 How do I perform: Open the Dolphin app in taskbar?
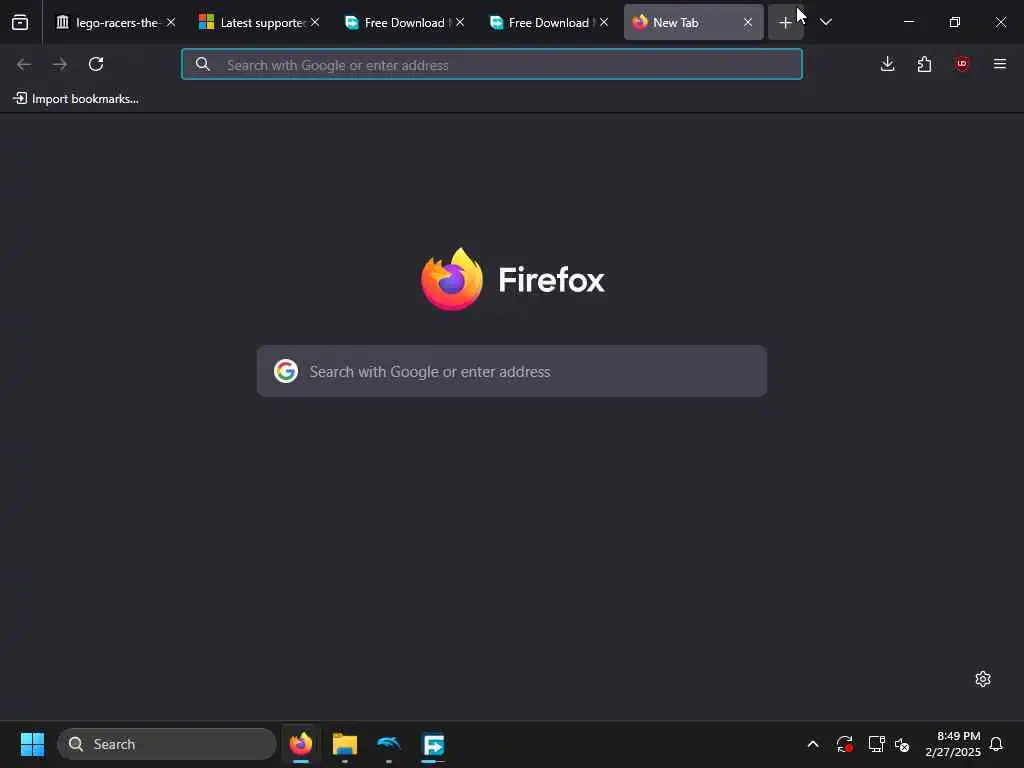[x=389, y=744]
